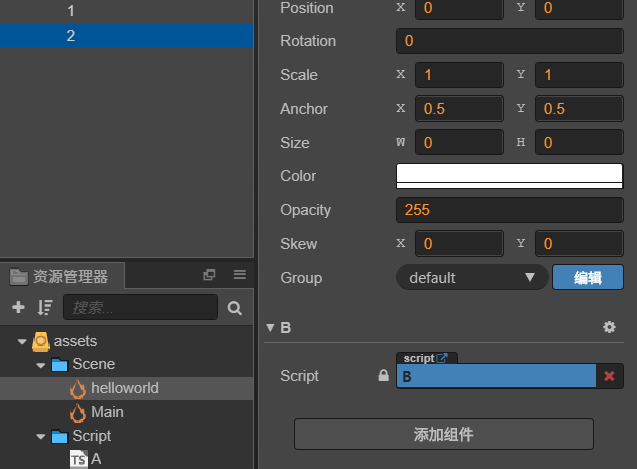This screenshot has height=469, width=637.
Task: Click the 搜索 asset search field
Action: pos(140,307)
